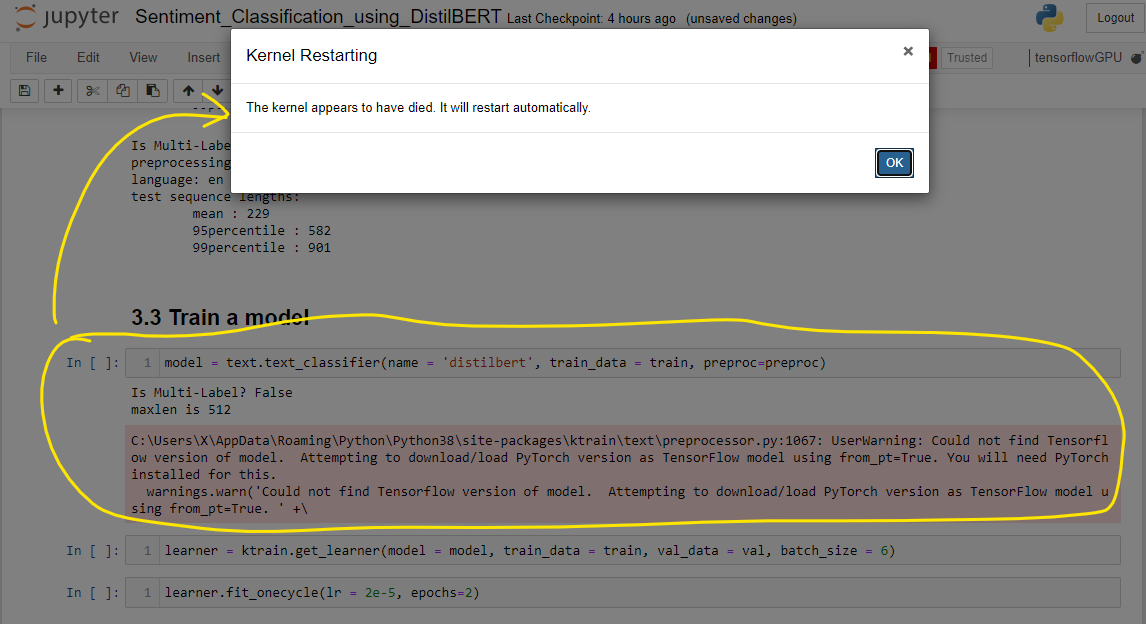Image resolution: width=1146 pixels, height=624 pixels.
Task: Move selected cell up with the arrow icon
Action: pos(187,90)
